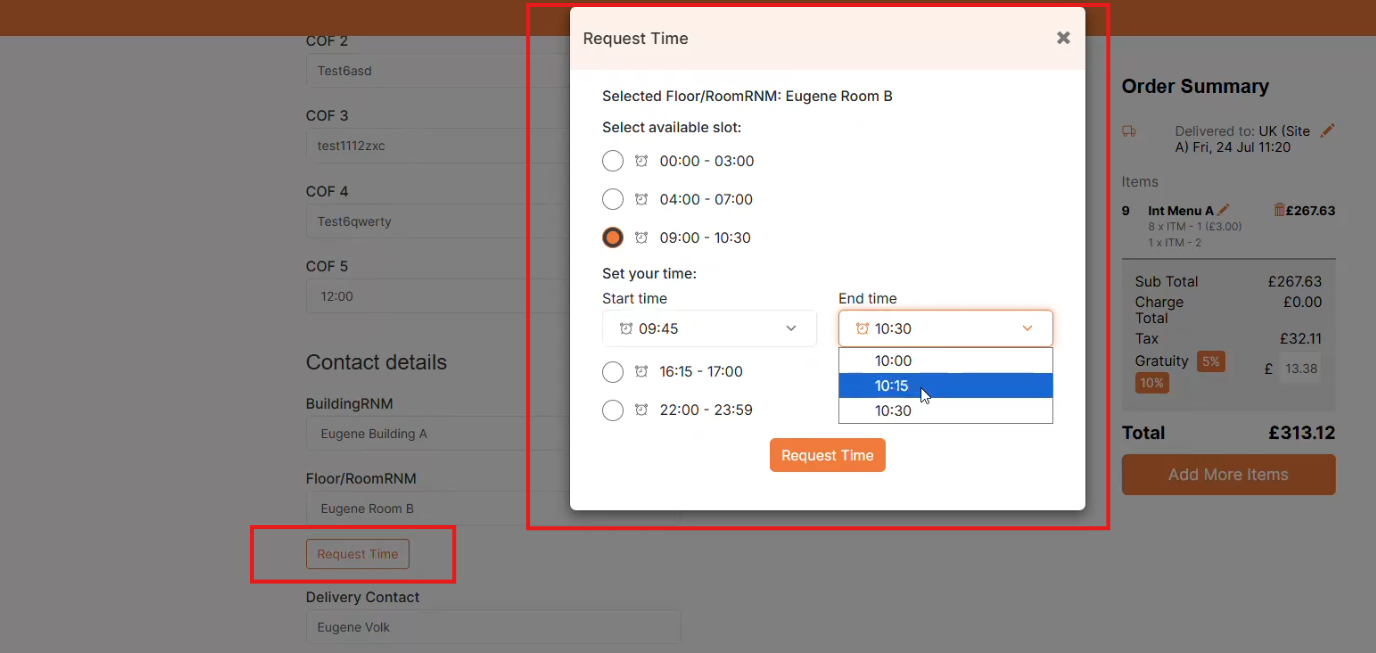The image size is (1376, 653).
Task: Open the Start time dropdown
Action: click(709, 328)
